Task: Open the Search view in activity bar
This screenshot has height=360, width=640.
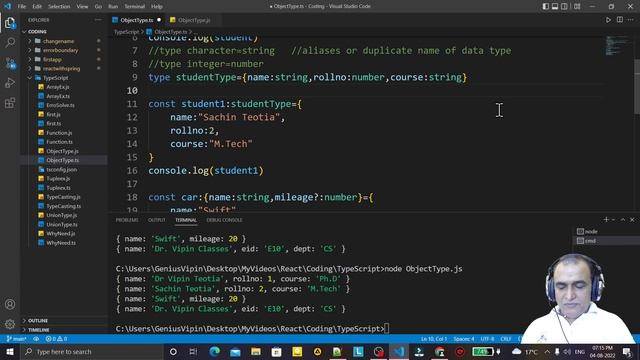Action: point(10,42)
